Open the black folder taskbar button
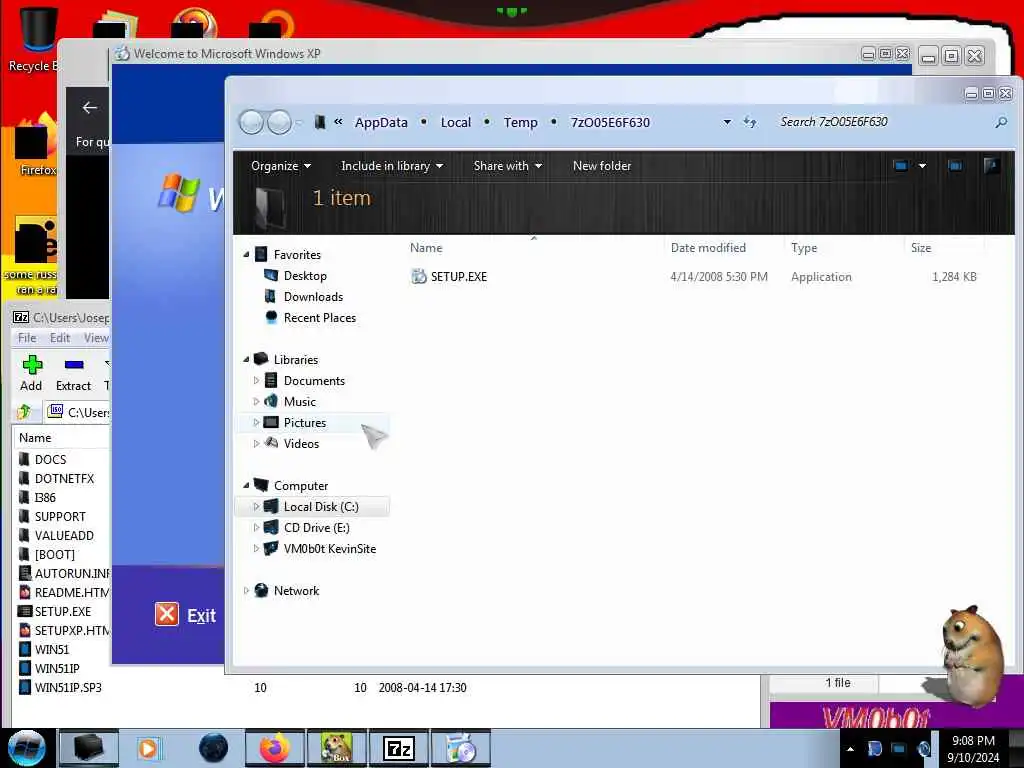Screen dimensions: 1024x768 89,748
